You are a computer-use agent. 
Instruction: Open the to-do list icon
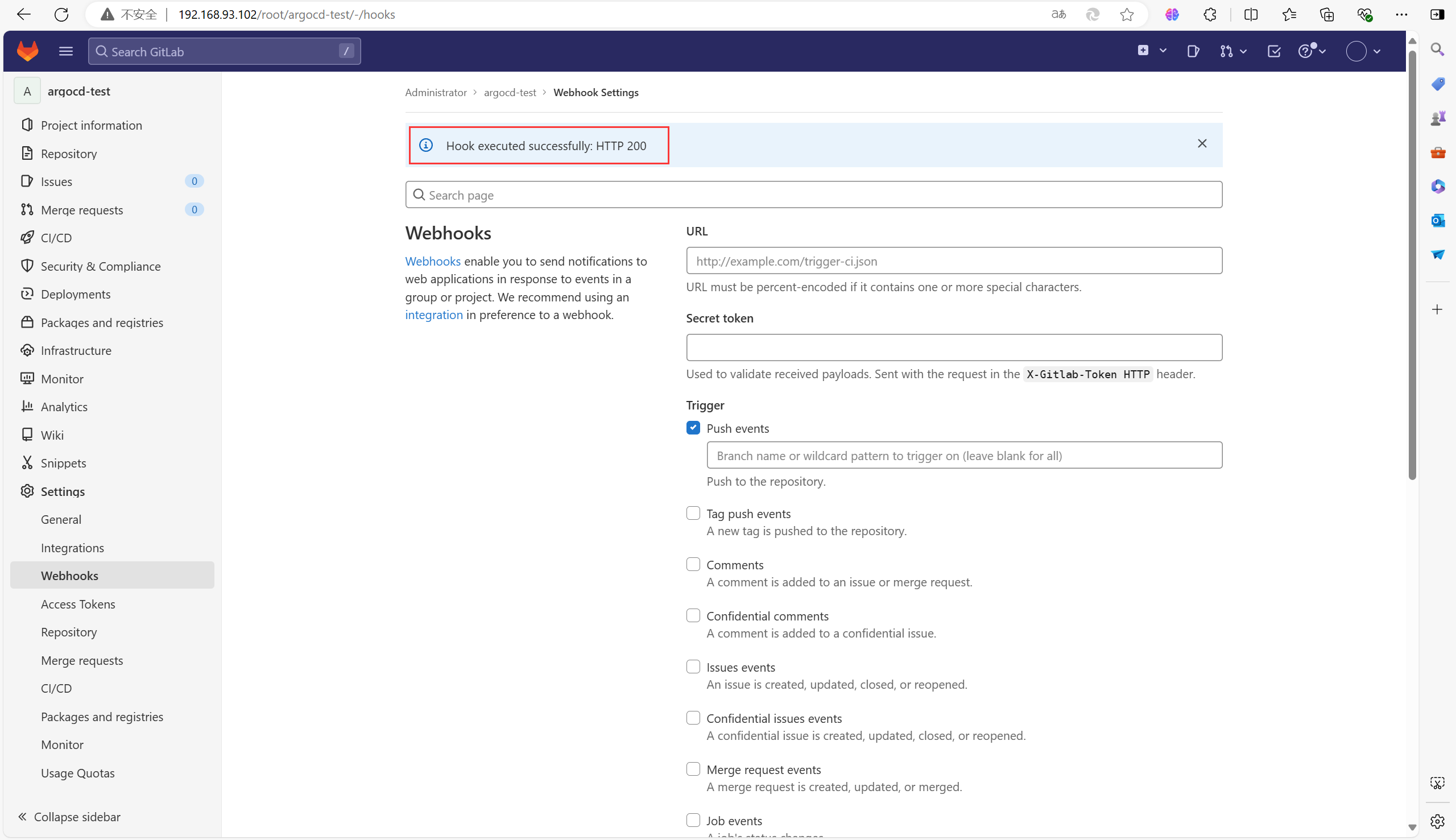pyautogui.click(x=1273, y=51)
